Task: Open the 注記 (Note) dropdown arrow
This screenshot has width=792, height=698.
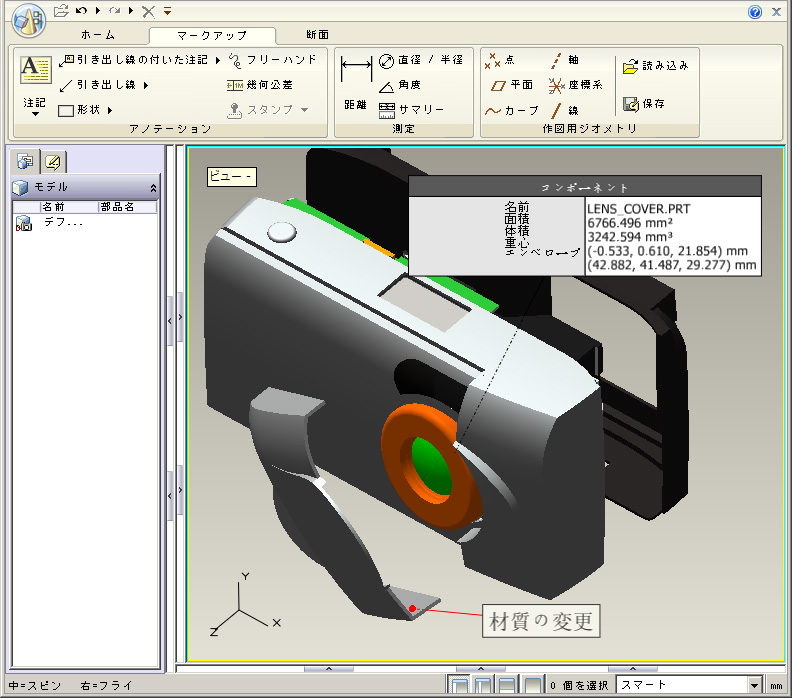Action: point(35,114)
